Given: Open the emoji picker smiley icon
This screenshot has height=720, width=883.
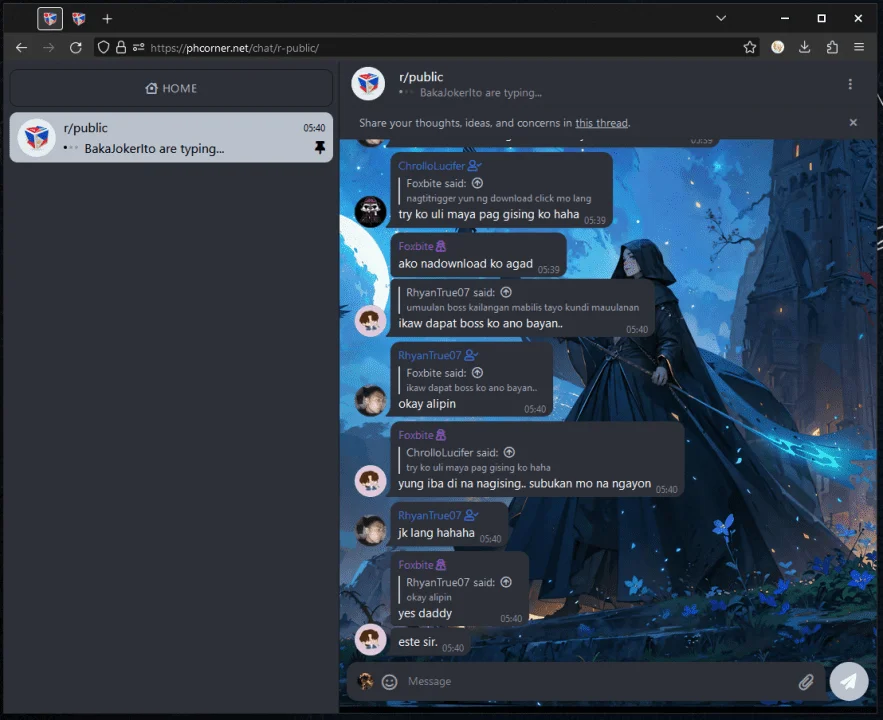Looking at the screenshot, I should 390,682.
